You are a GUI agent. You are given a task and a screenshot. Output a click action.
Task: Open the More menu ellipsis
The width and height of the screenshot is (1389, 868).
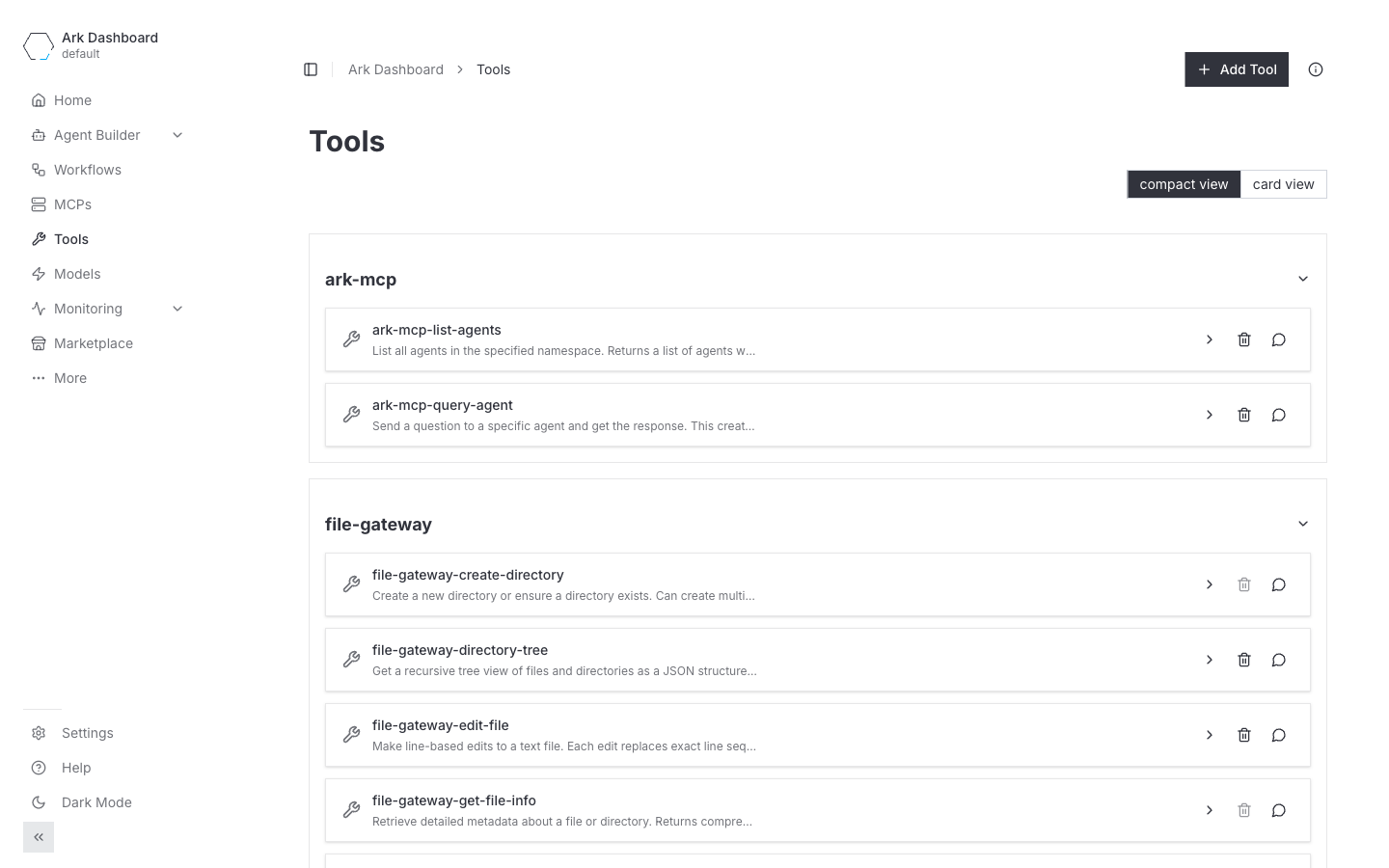click(x=39, y=378)
